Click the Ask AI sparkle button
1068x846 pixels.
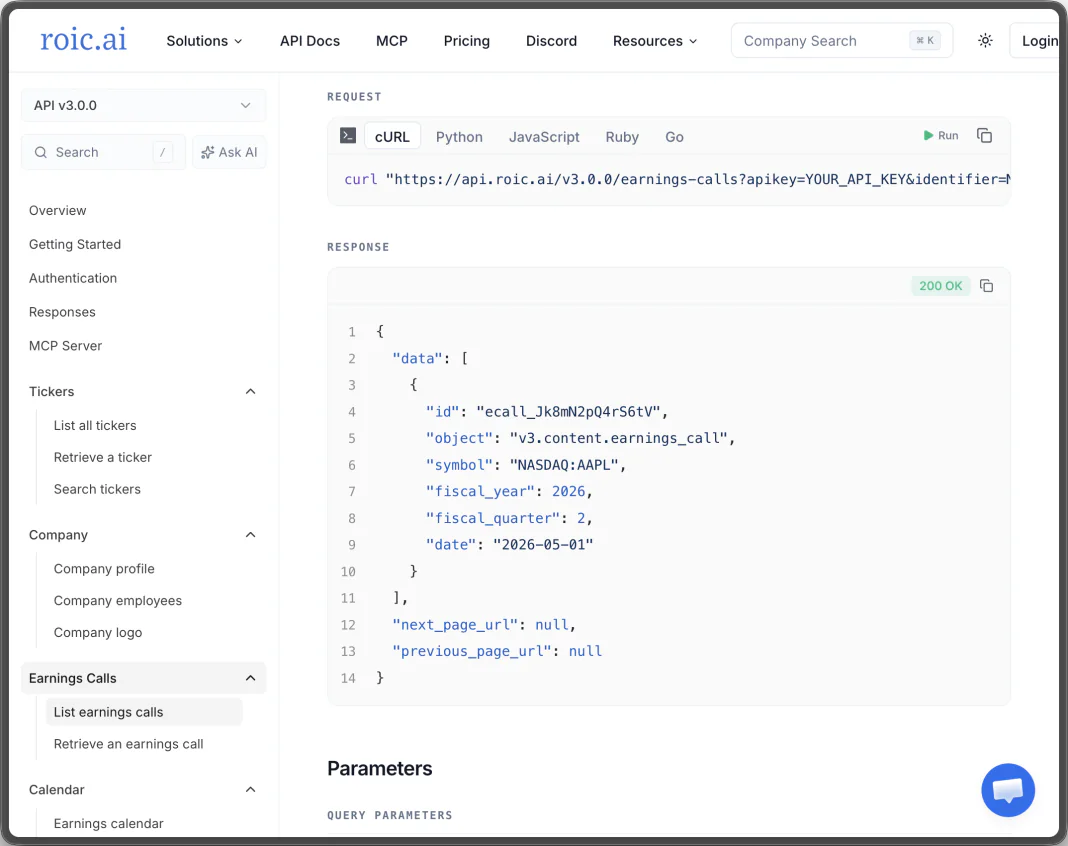pos(230,152)
